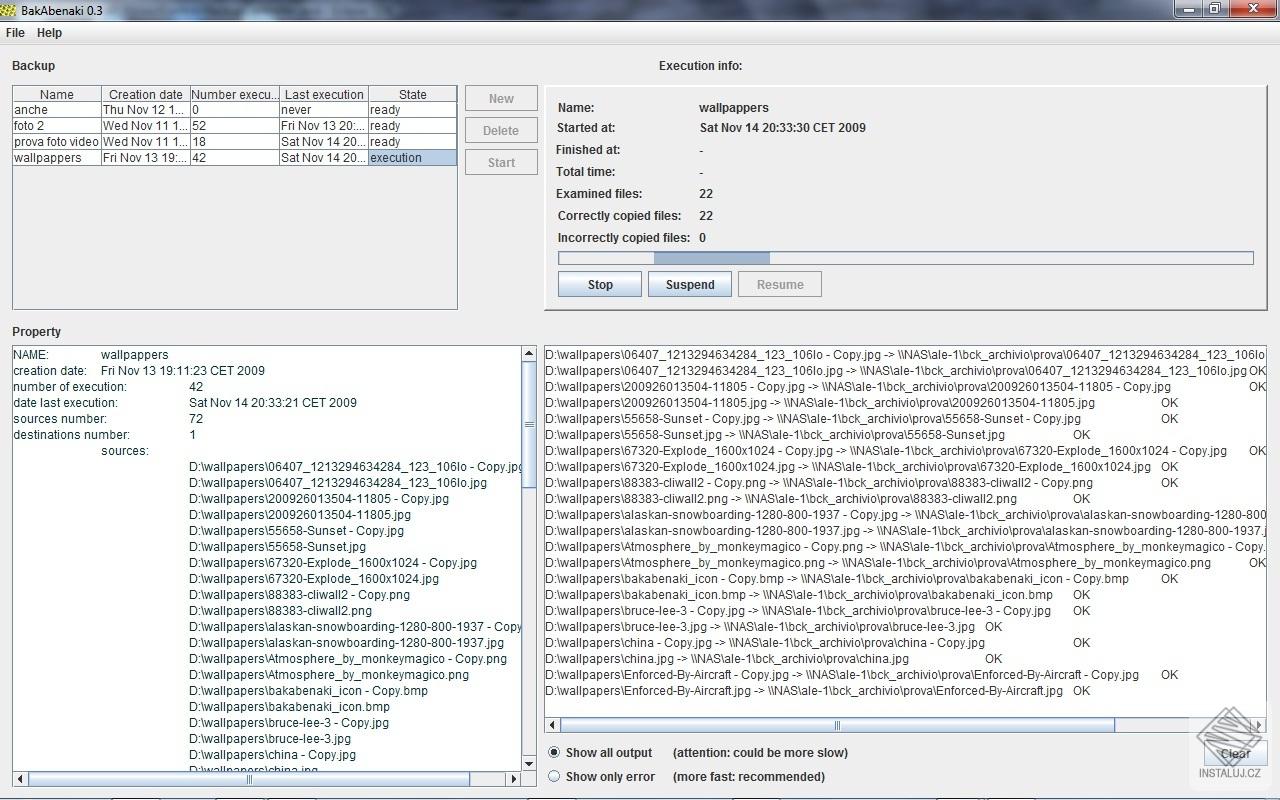
Task: Click Property panel horizontal scrollbar thumb
Action: pyautogui.click(x=250, y=779)
